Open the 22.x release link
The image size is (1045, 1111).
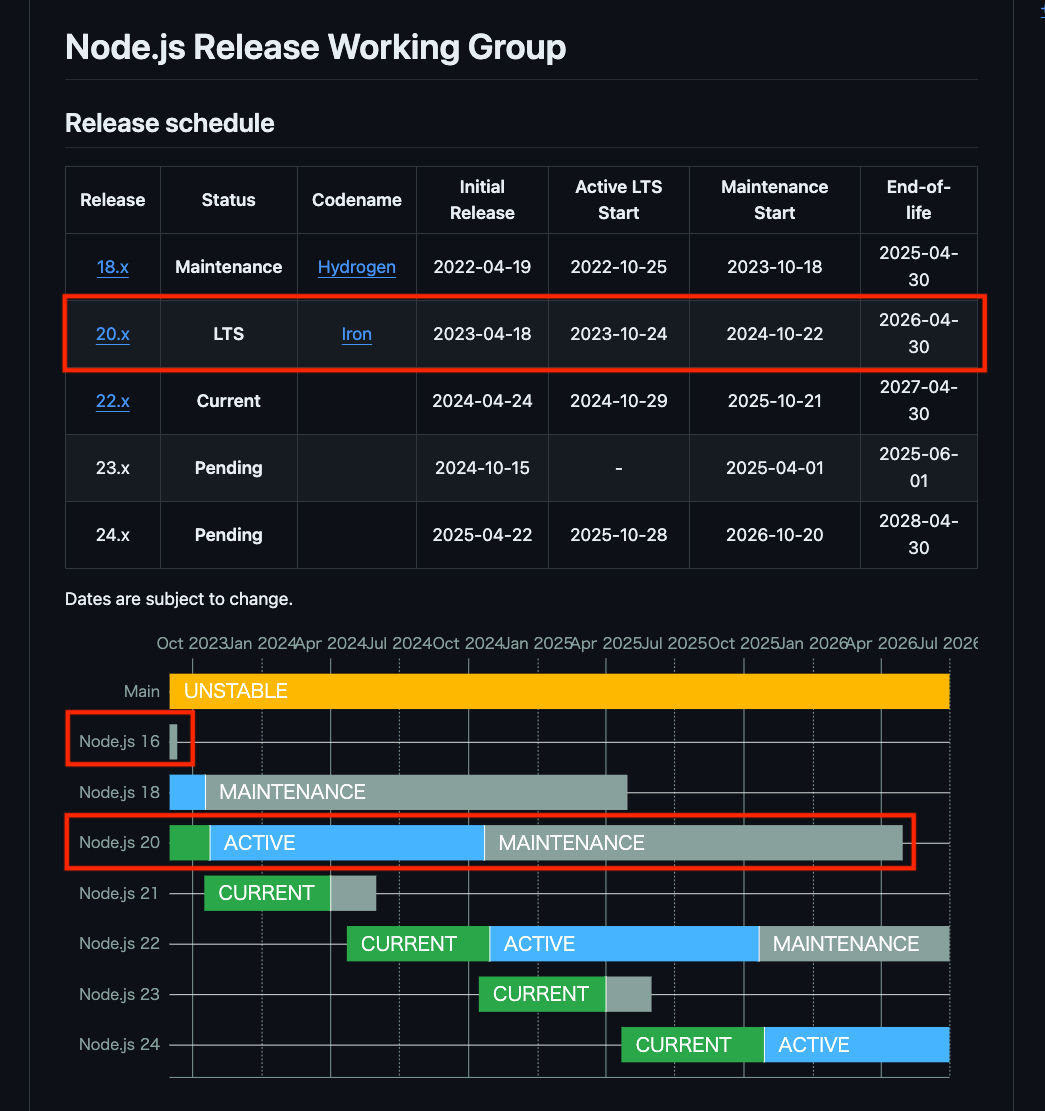pos(113,401)
